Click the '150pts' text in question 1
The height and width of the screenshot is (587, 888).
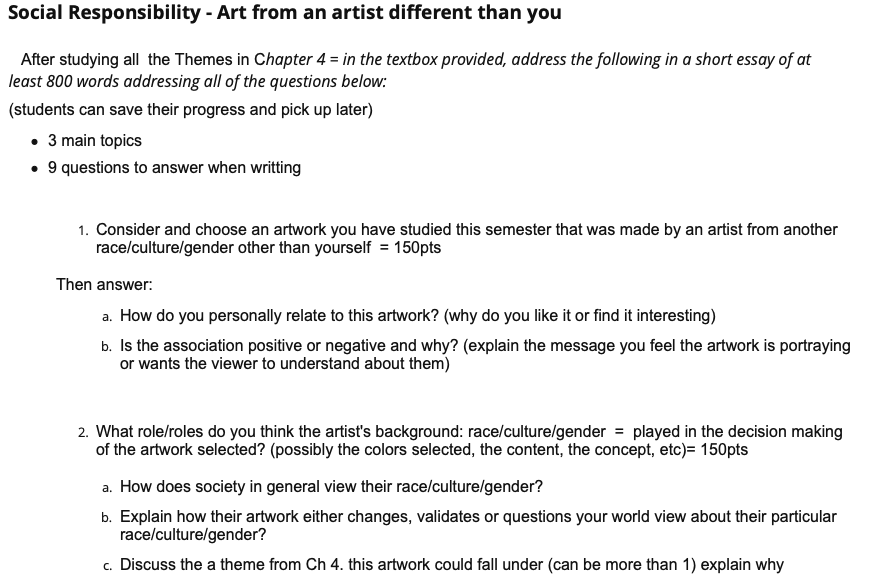(x=417, y=247)
